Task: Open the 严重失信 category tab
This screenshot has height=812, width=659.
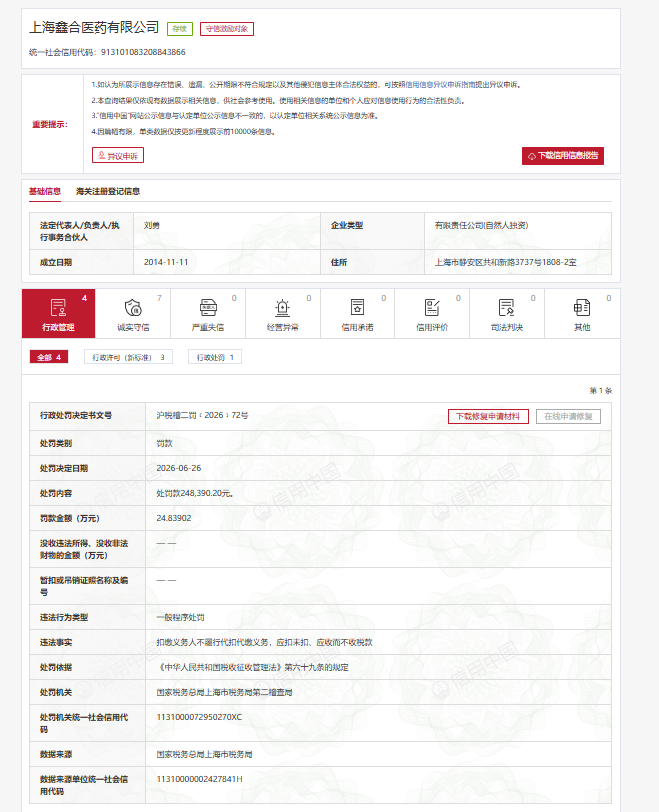Action: tap(208, 313)
